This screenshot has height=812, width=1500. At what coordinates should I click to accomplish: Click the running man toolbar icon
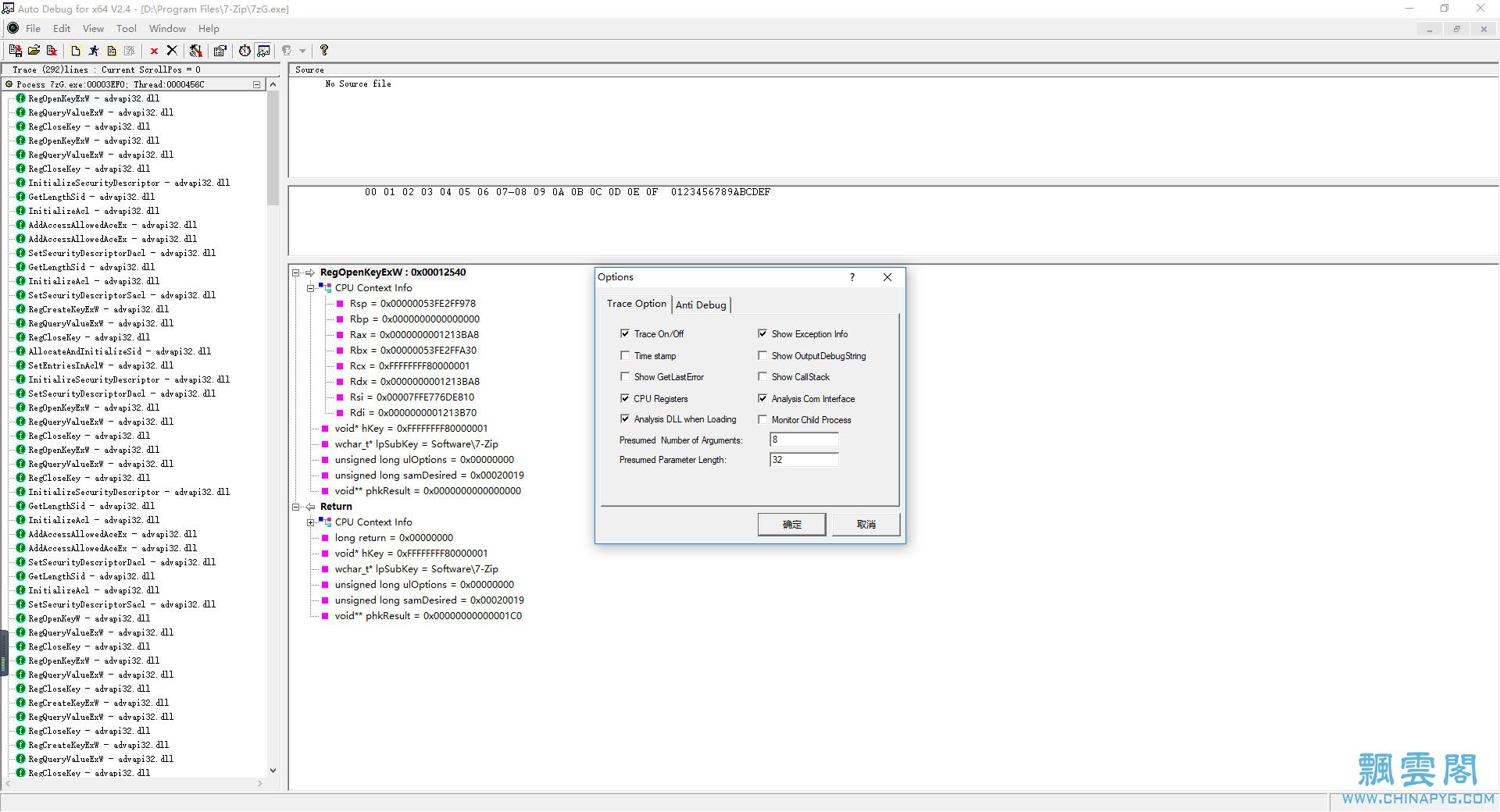[x=94, y=51]
